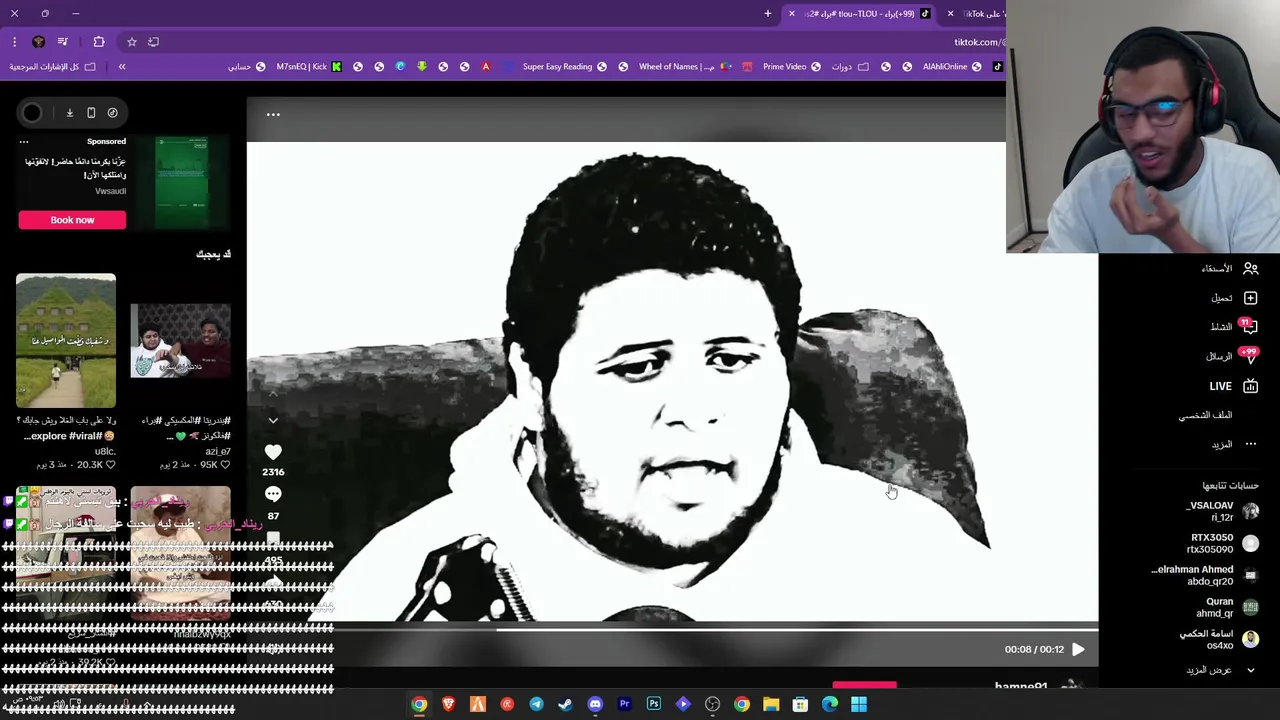The height and width of the screenshot is (720, 1280).
Task: Open the sponsored ad three-dot options
Action: pos(24,142)
